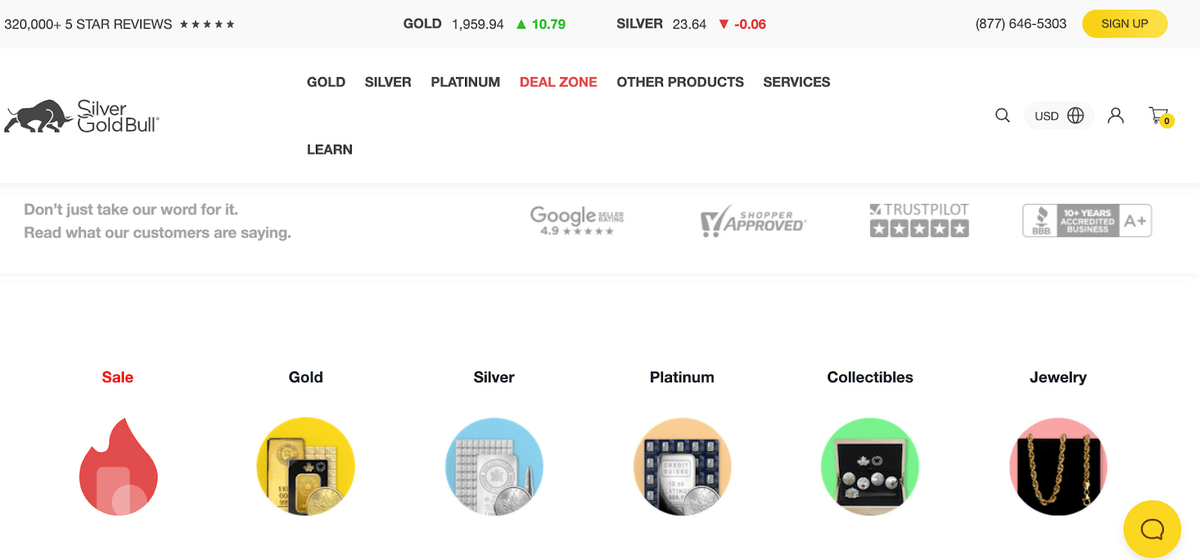This screenshot has height=560, width=1200.
Task: Click the gold spot price 1,959.94
Action: pos(478,24)
